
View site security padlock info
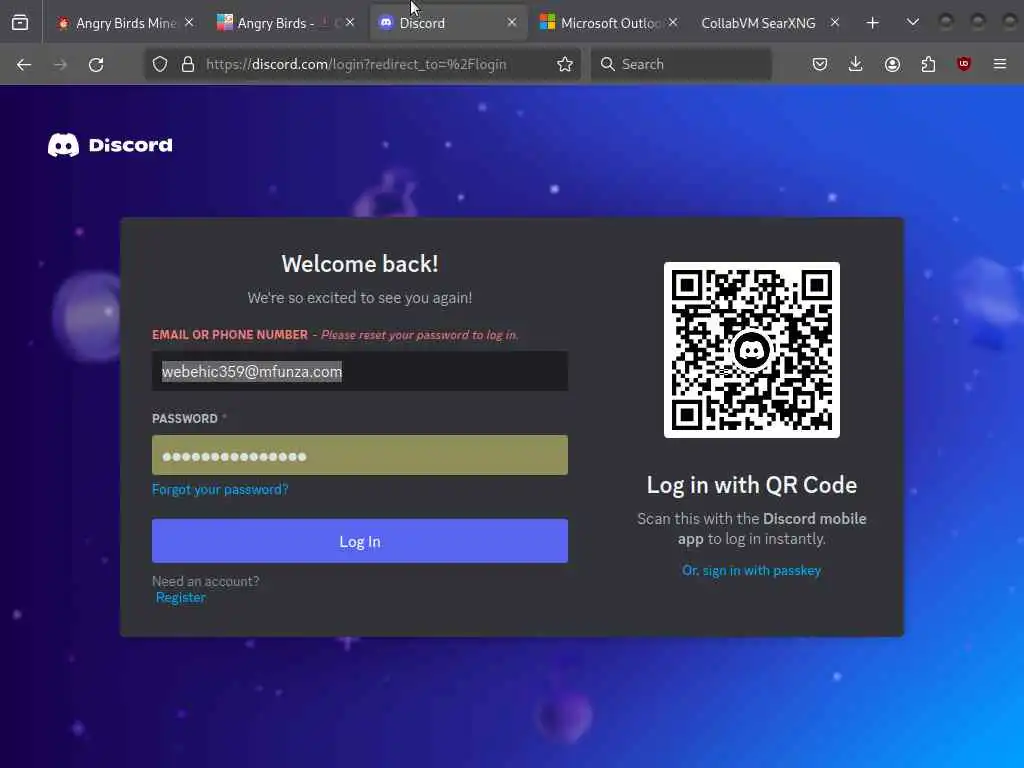click(x=188, y=64)
